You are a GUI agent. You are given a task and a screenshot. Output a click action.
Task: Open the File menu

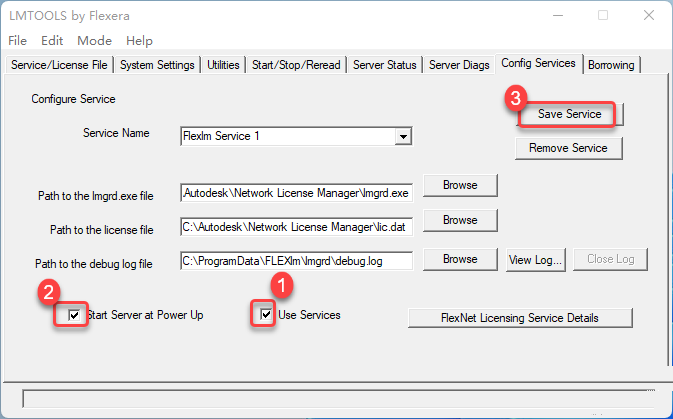(x=18, y=41)
